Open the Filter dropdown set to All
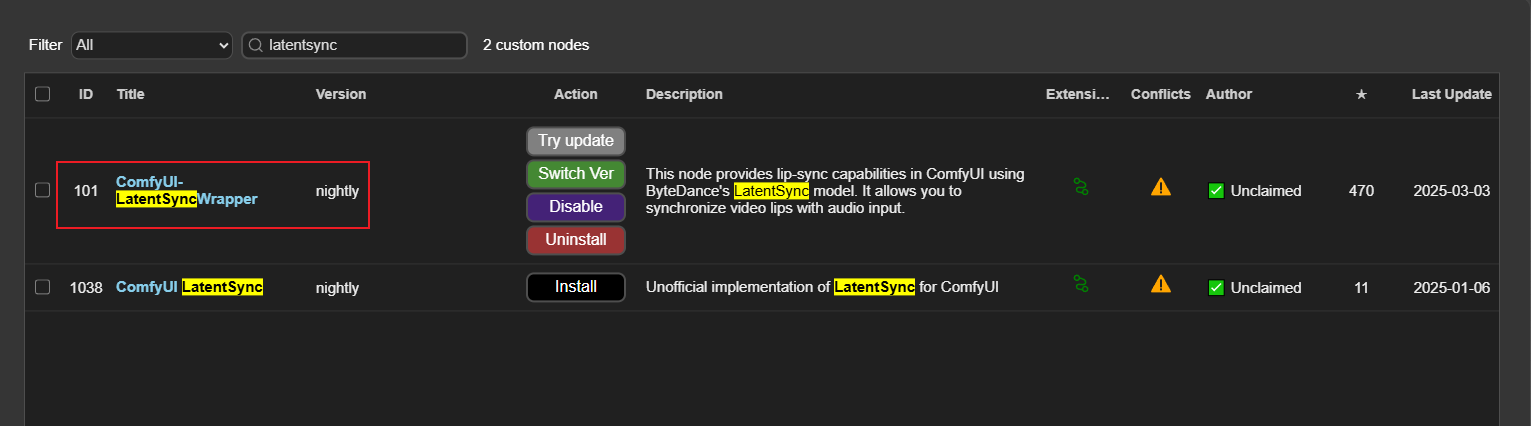 click(x=152, y=45)
